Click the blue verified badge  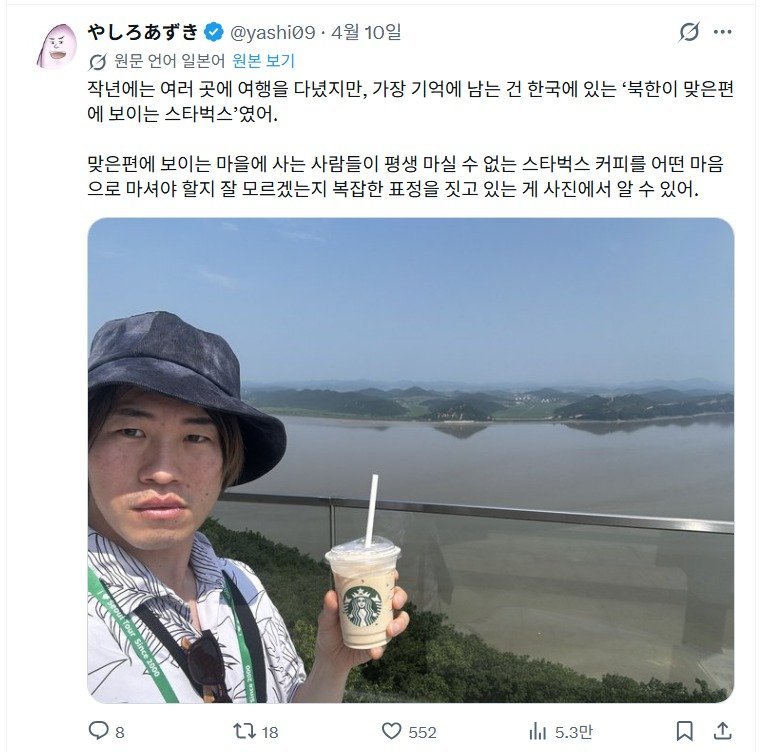point(213,32)
